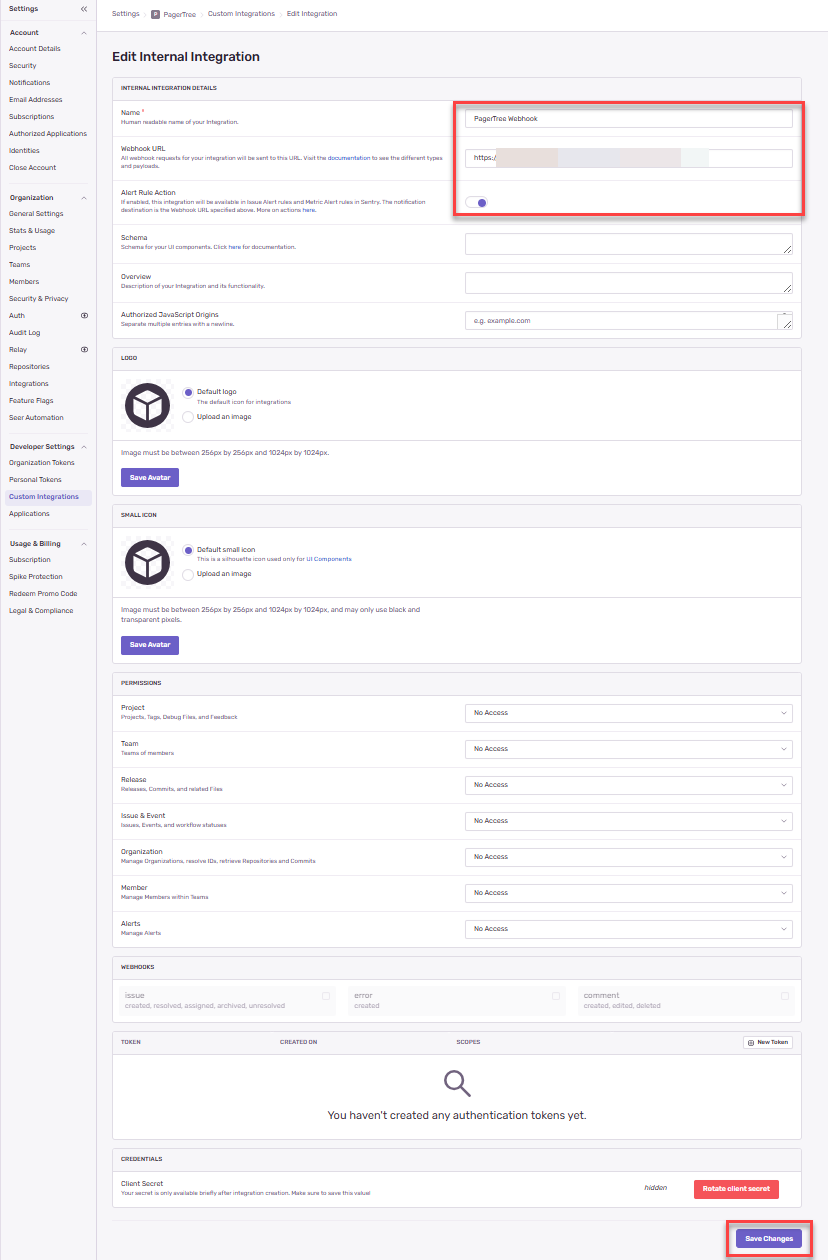Enable the issue webhook checkbox

coord(326,996)
